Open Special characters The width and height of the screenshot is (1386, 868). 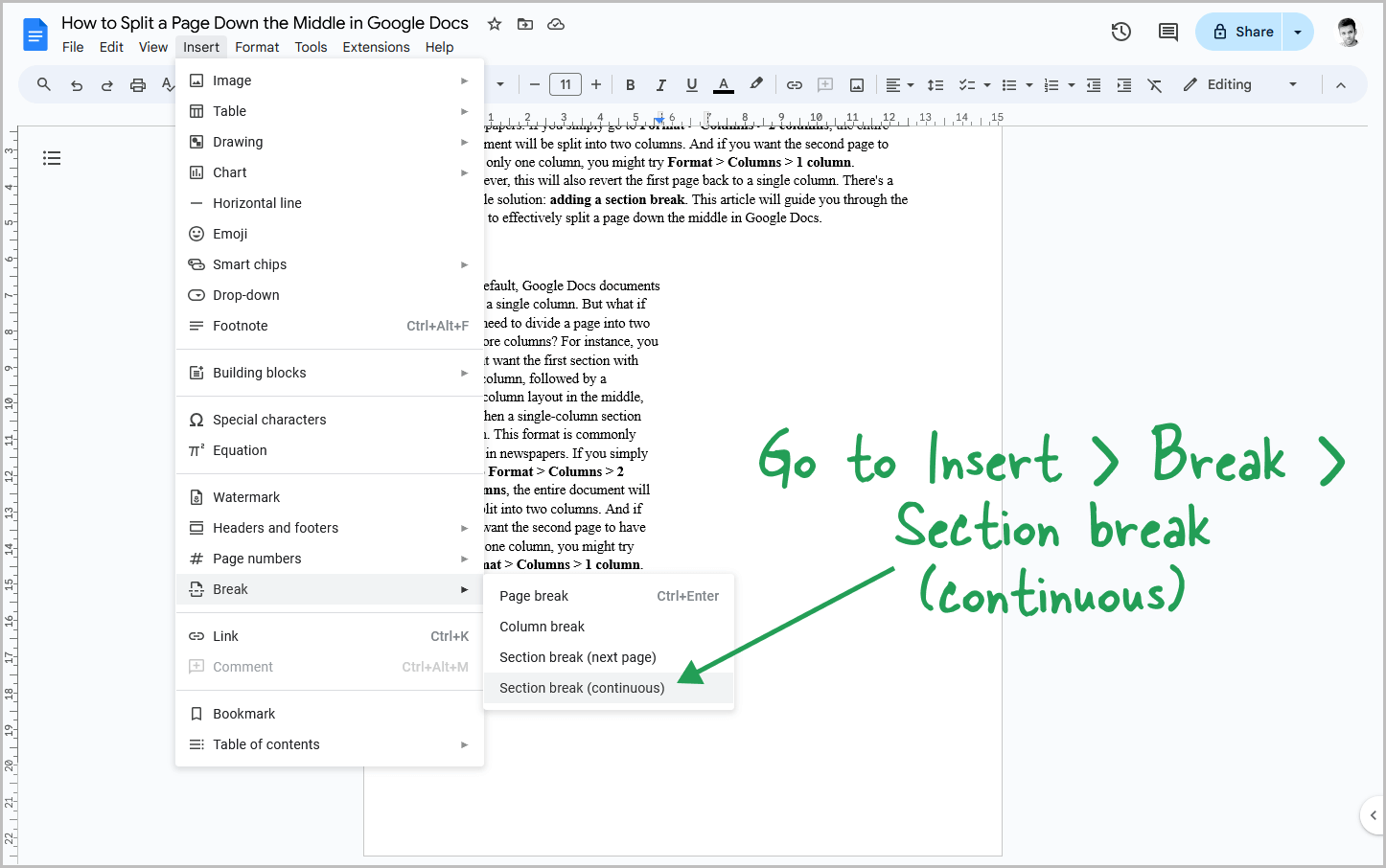tap(330, 420)
